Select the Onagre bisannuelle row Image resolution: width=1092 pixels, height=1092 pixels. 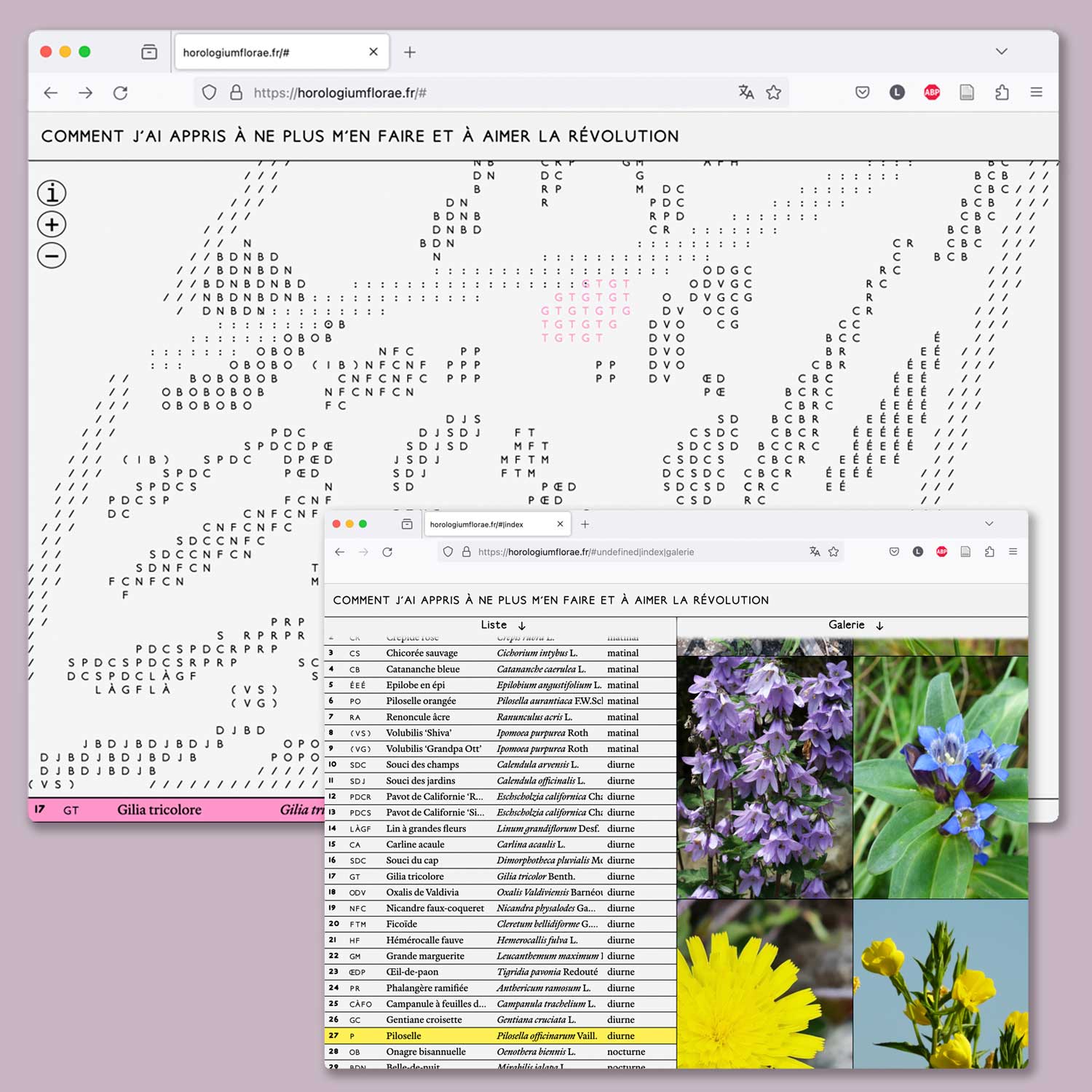point(500,1051)
